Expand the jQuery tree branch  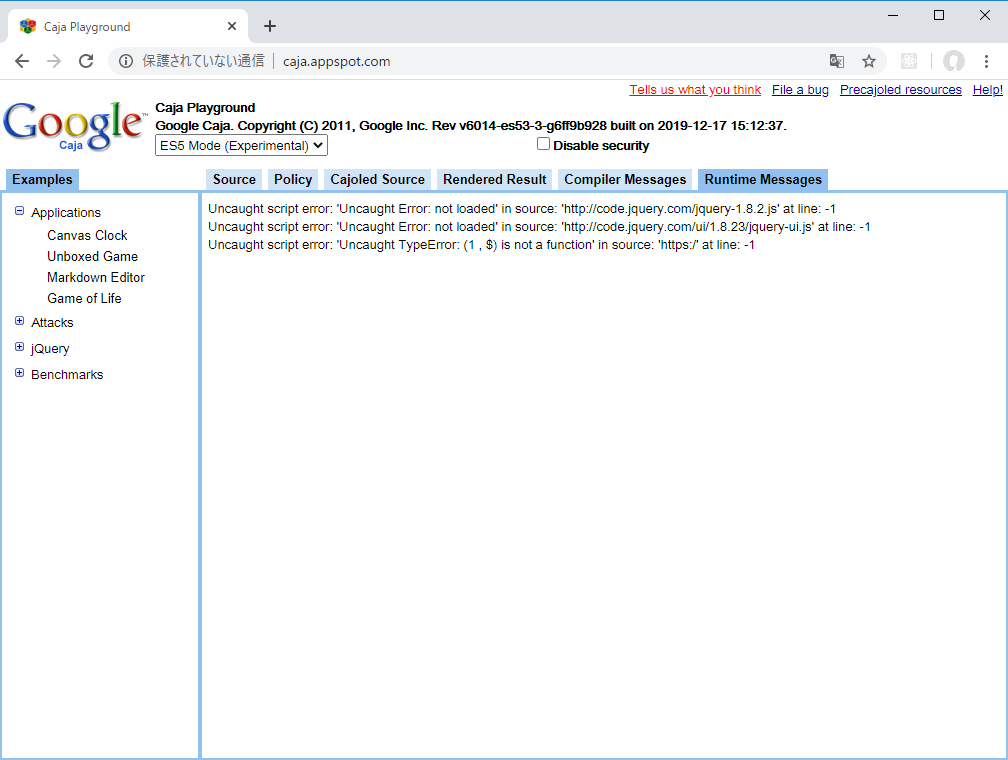(x=18, y=348)
